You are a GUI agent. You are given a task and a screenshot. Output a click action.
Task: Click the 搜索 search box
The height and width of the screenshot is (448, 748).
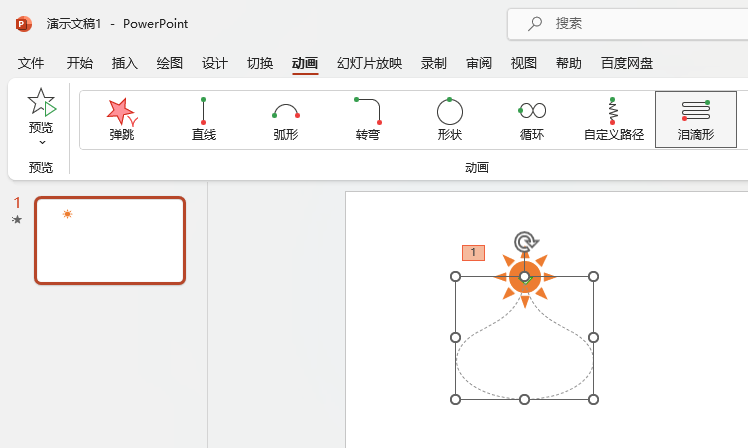628,23
